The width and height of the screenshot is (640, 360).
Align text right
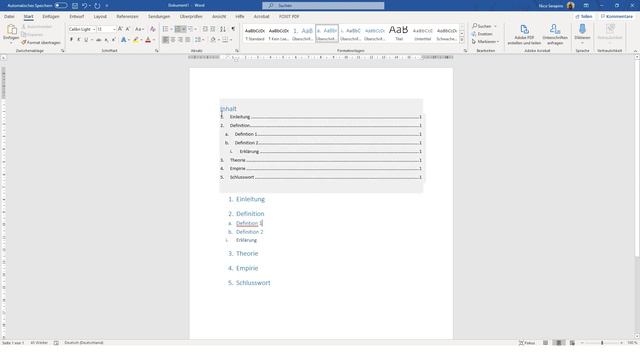tap(180, 40)
